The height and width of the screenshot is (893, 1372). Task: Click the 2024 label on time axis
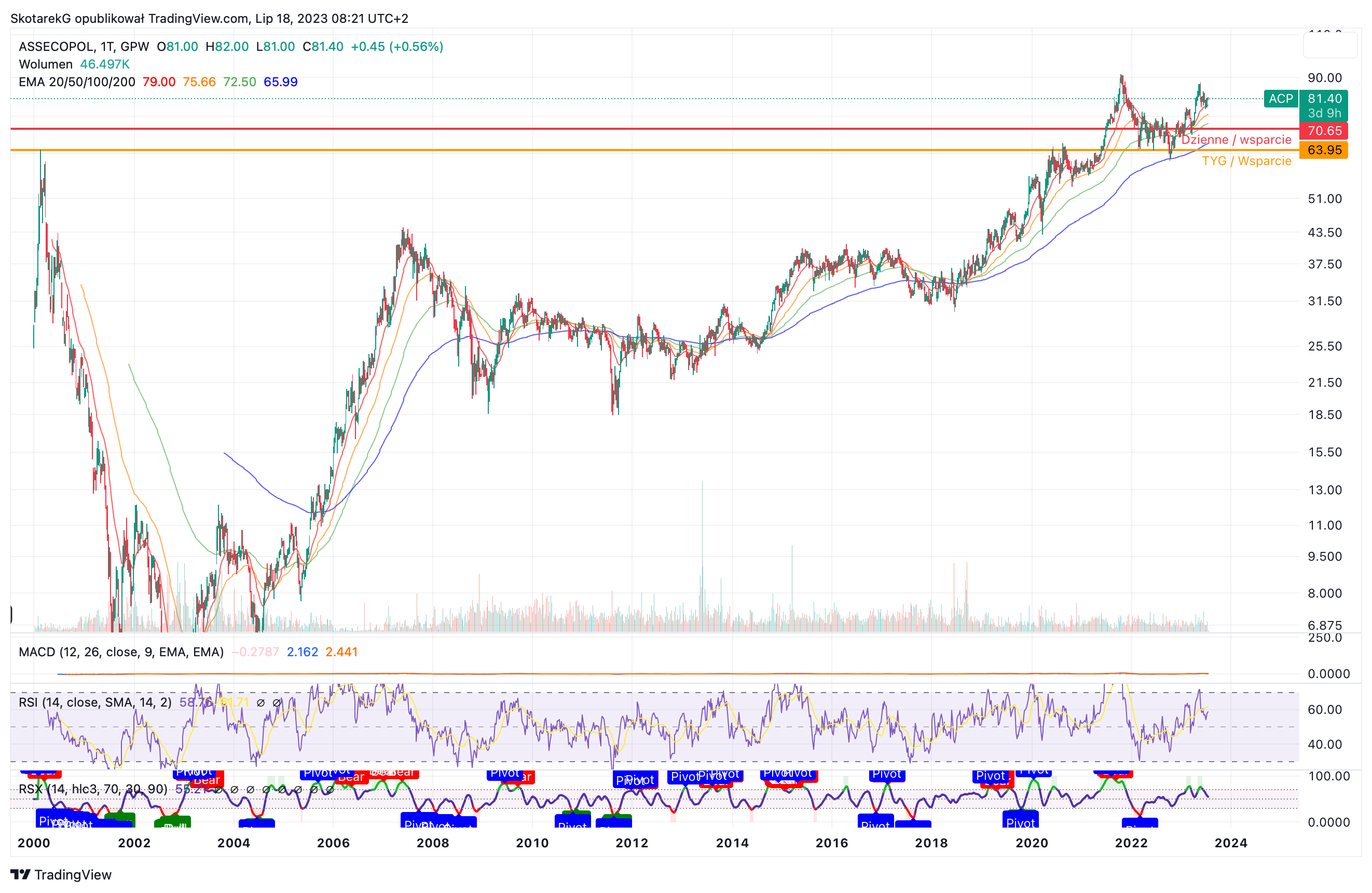click(x=1231, y=843)
